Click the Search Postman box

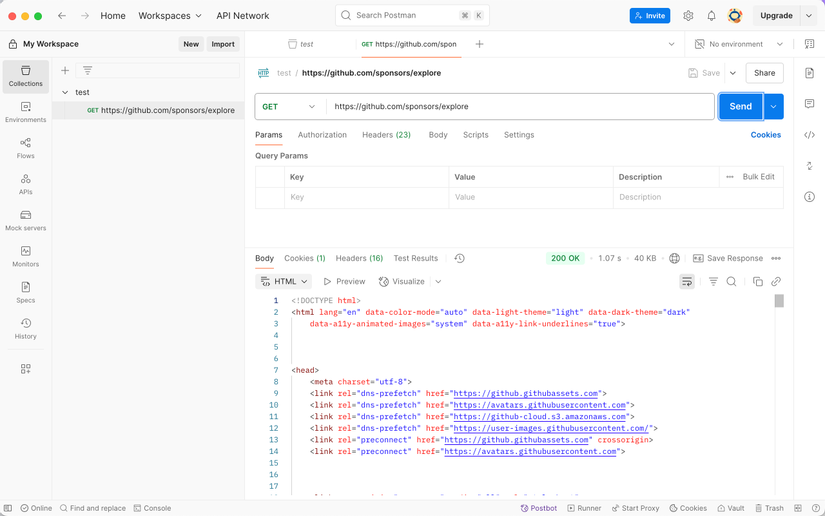412,16
